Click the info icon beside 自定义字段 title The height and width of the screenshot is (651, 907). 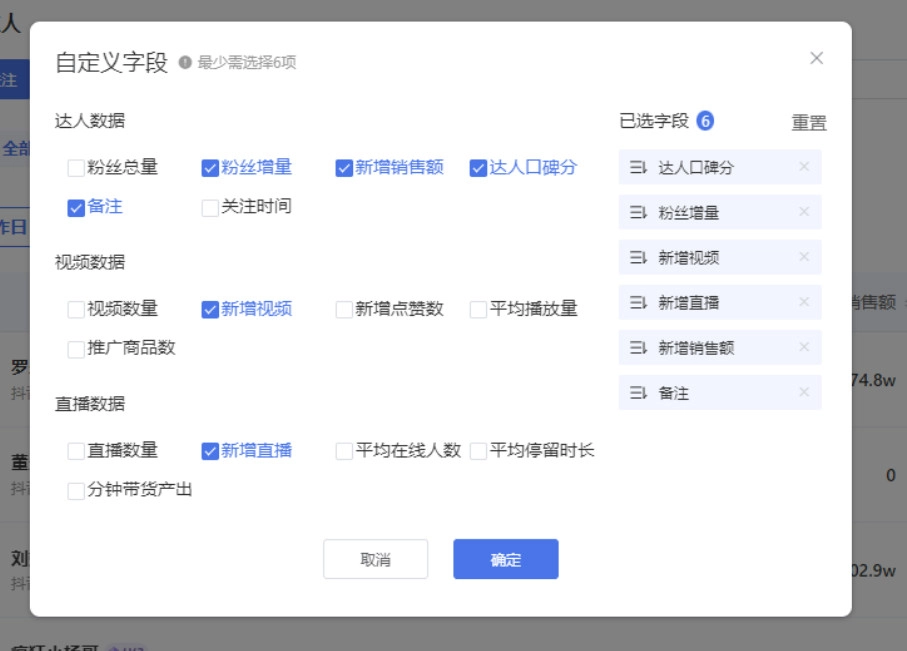(185, 63)
